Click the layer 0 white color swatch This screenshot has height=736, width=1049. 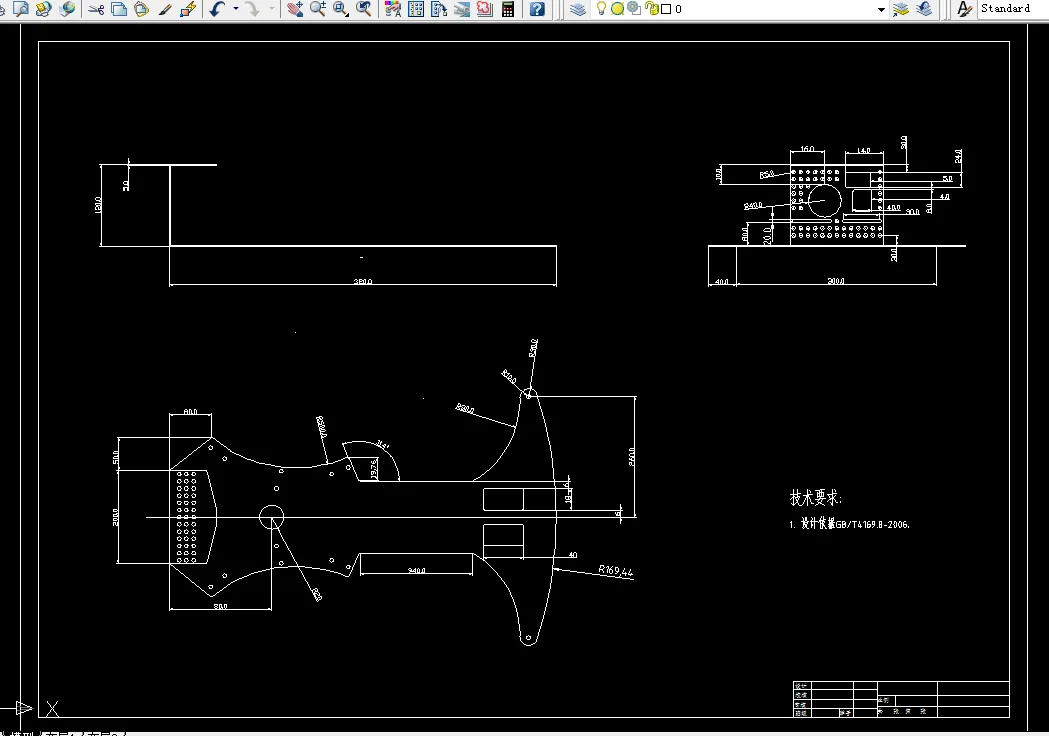pyautogui.click(x=666, y=9)
